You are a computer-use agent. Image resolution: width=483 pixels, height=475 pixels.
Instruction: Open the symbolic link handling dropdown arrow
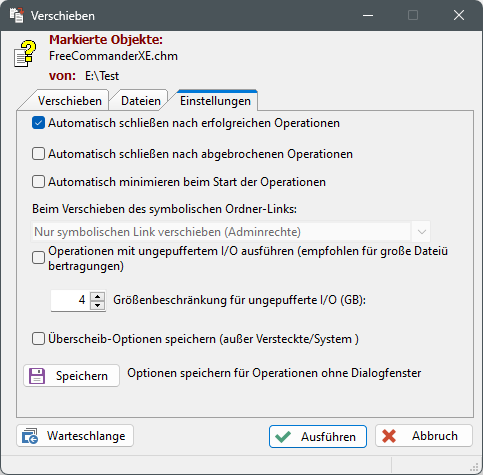(x=421, y=232)
